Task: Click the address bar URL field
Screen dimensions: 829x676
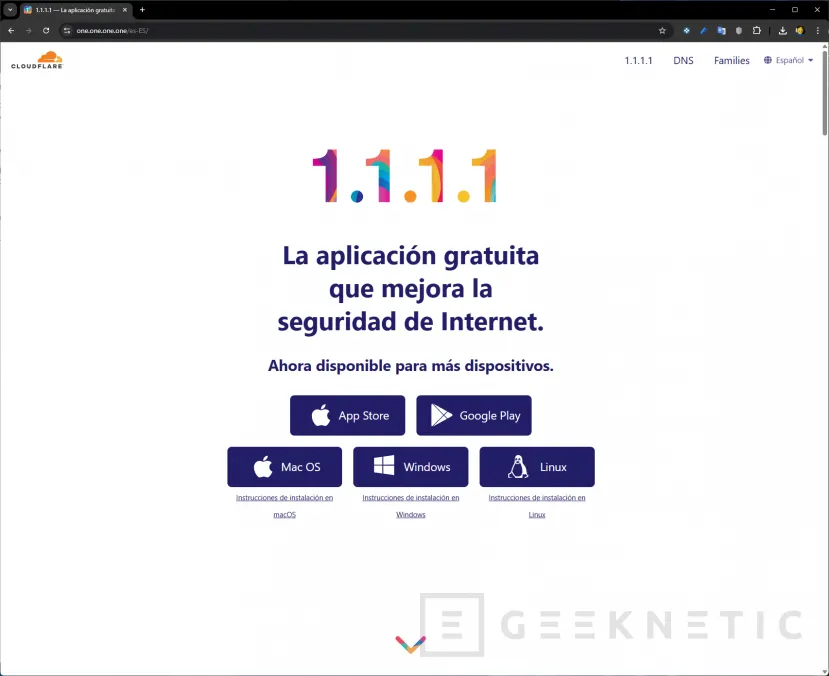Action: coord(365,31)
